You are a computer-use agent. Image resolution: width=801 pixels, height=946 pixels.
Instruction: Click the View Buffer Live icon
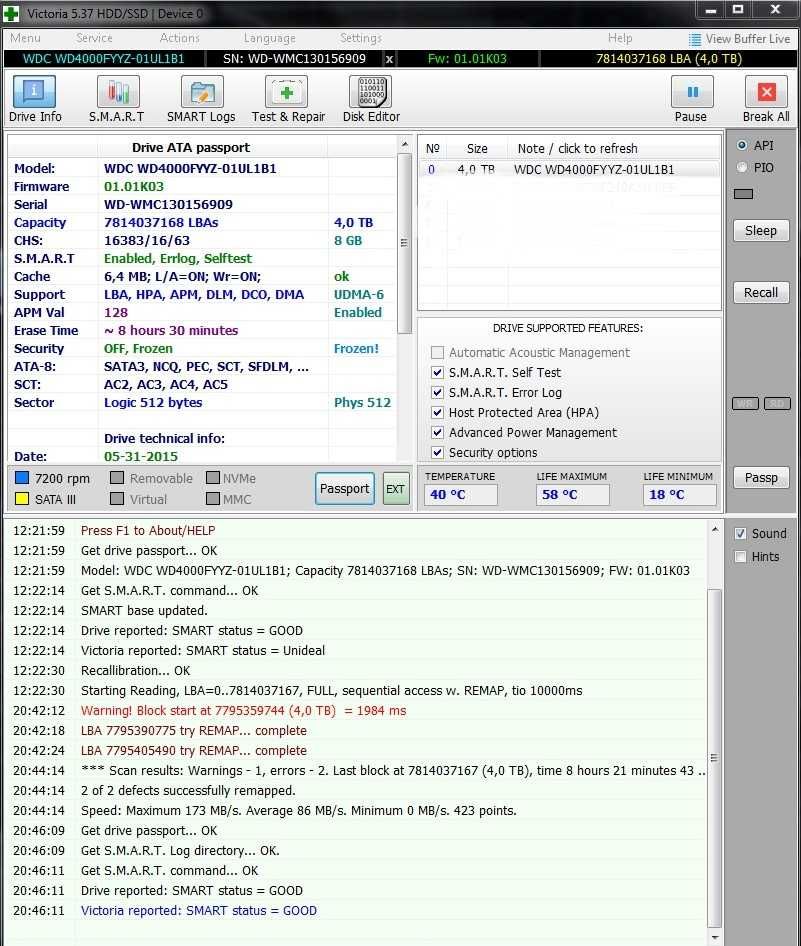[x=695, y=39]
